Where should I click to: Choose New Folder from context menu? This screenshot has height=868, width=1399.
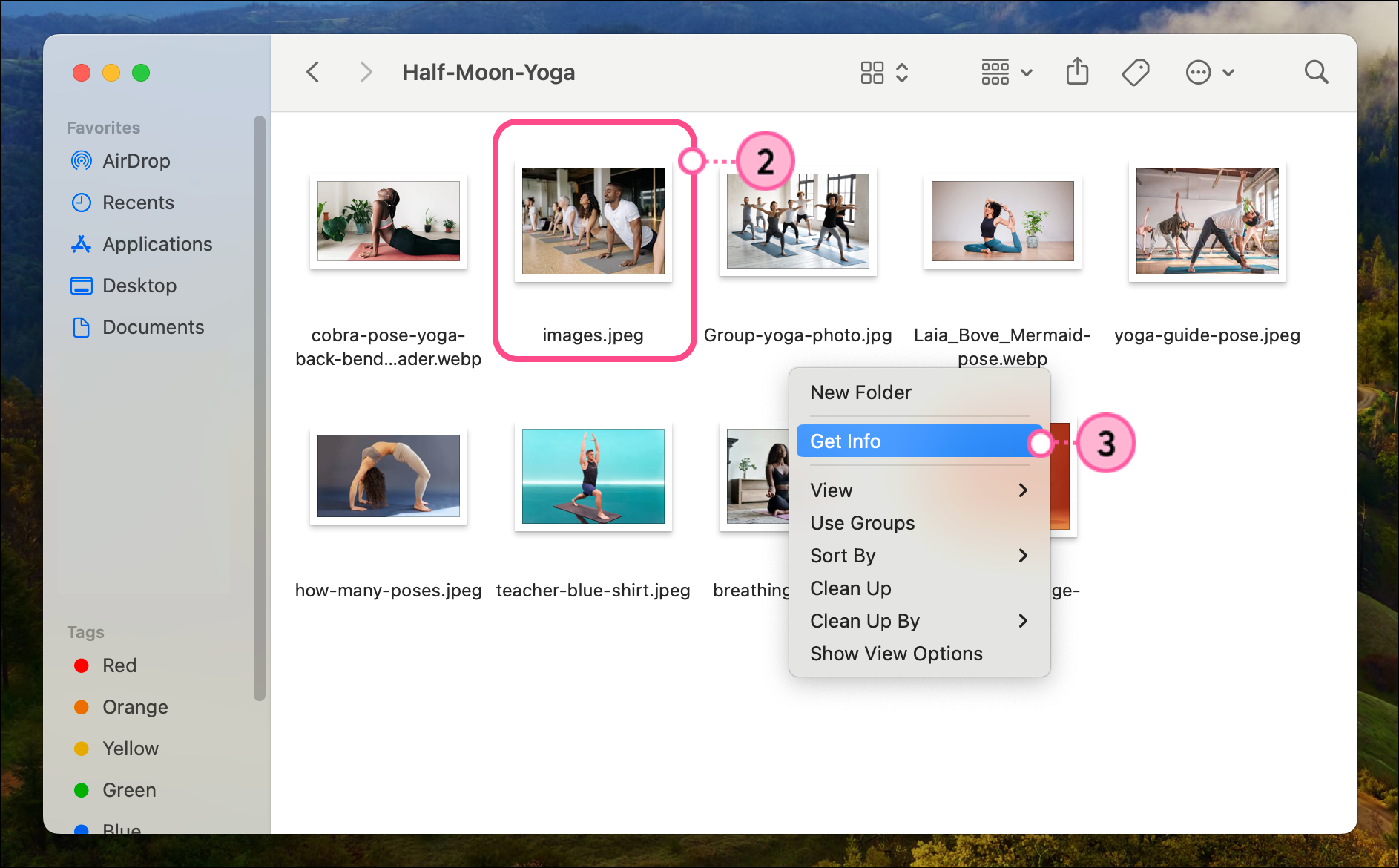[919, 392]
